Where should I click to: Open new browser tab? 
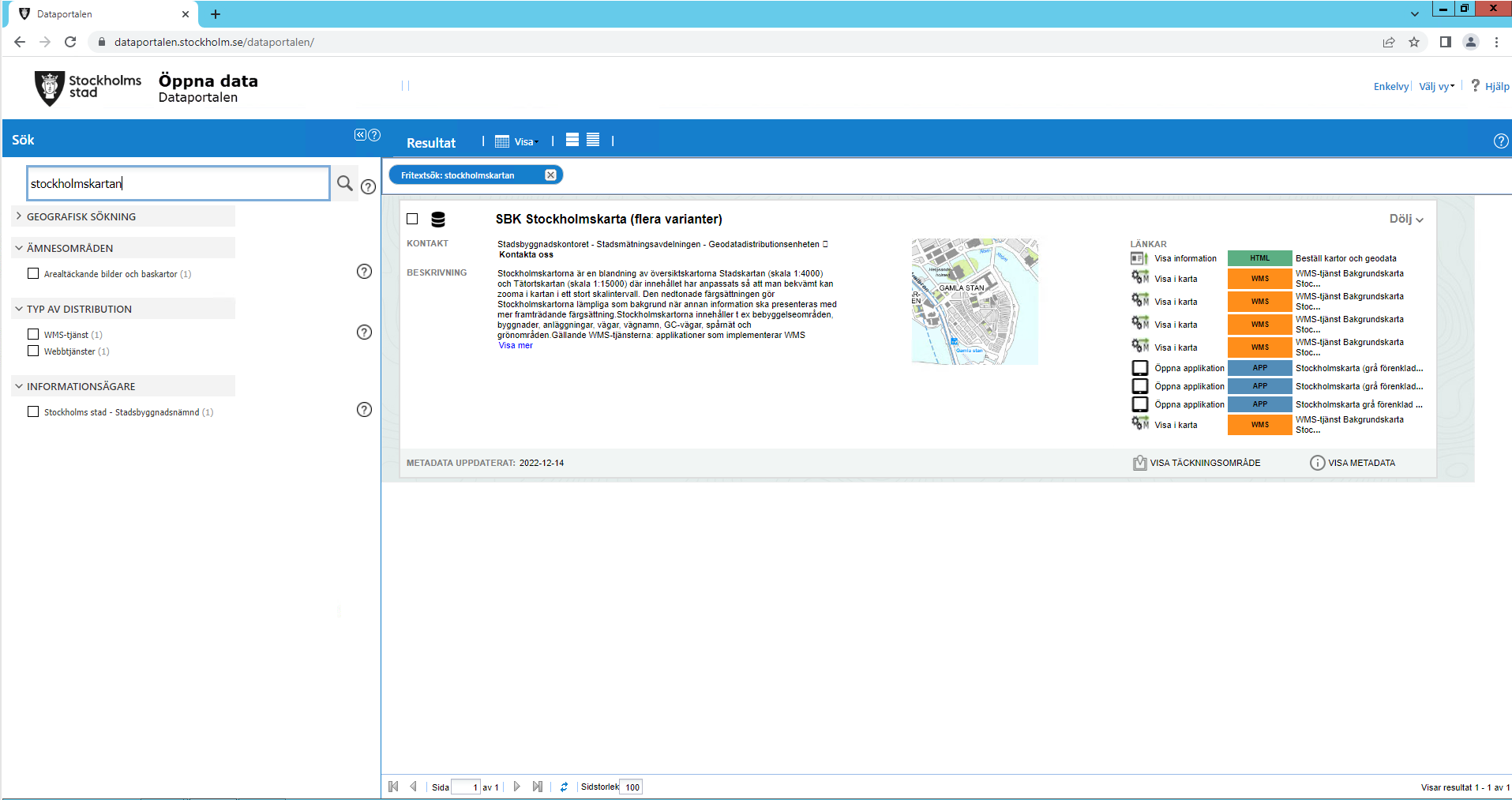point(215,14)
